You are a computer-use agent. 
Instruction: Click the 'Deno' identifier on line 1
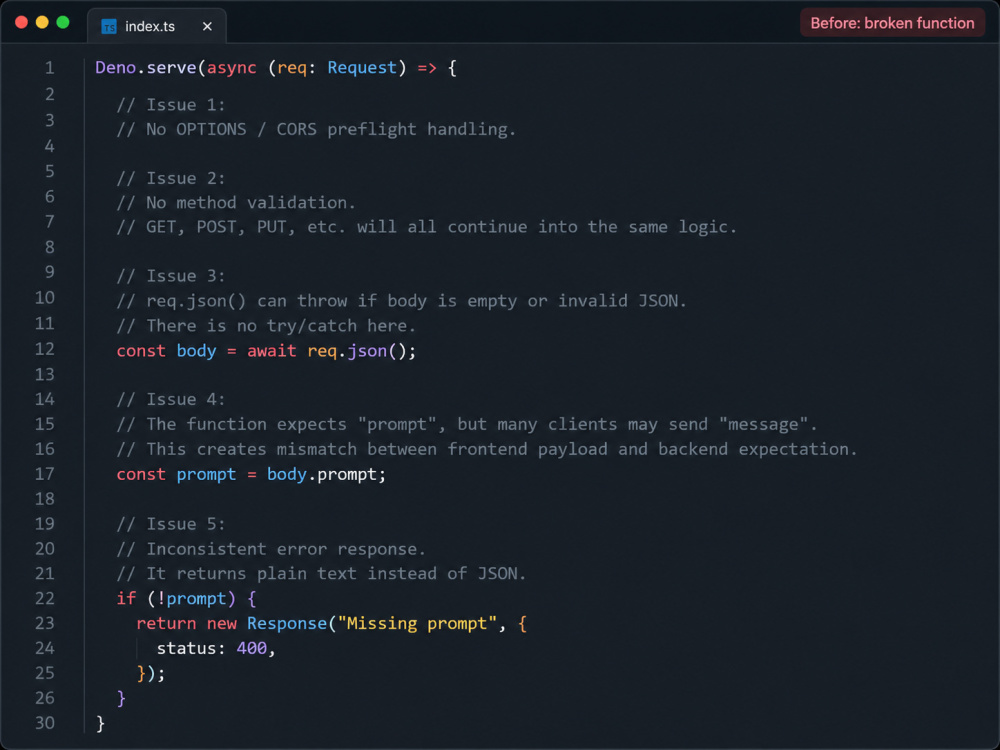click(x=115, y=68)
